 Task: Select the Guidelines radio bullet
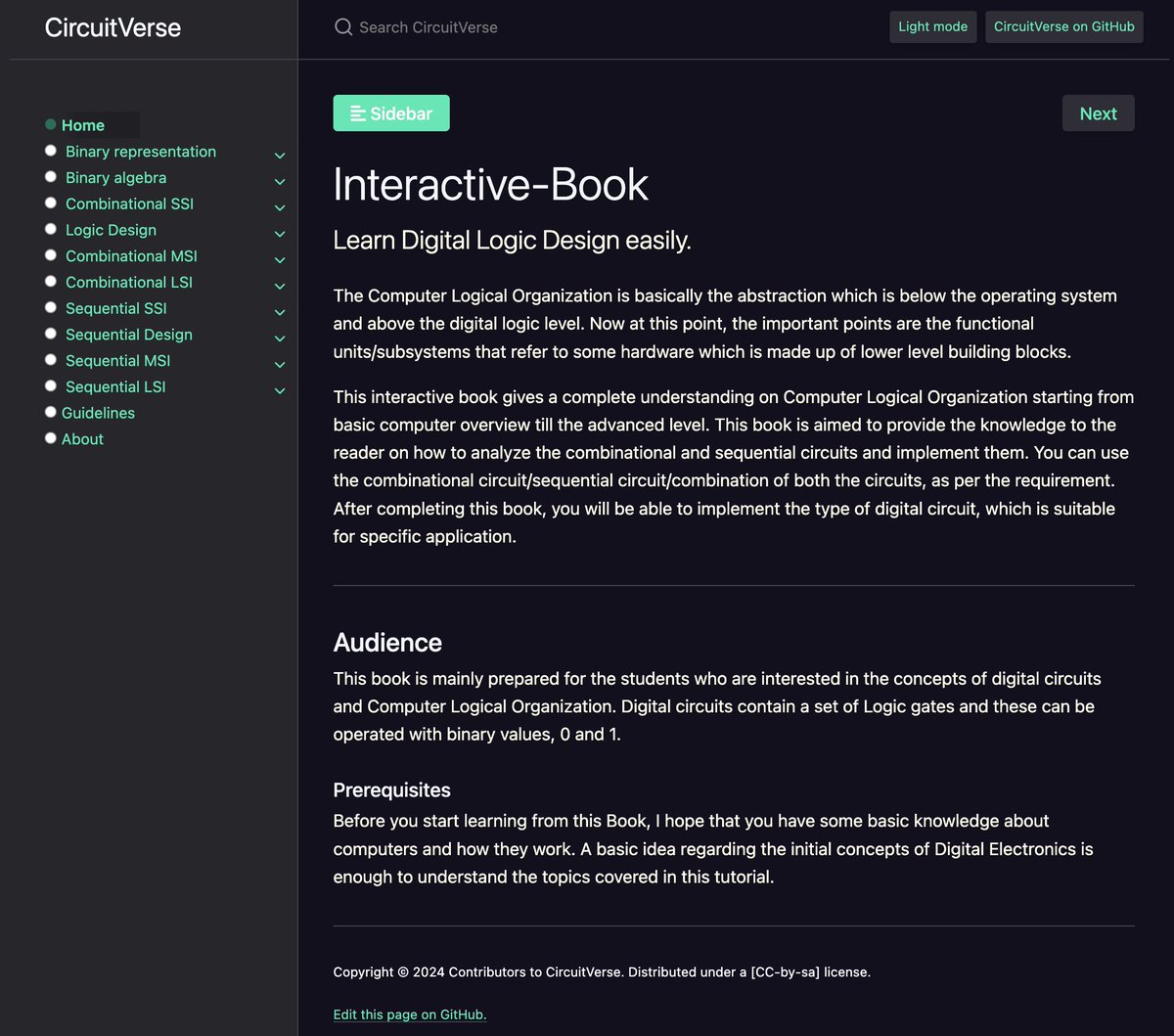[50, 411]
